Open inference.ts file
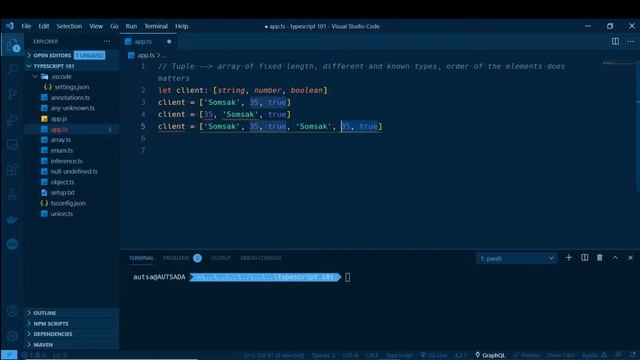 (x=72, y=161)
